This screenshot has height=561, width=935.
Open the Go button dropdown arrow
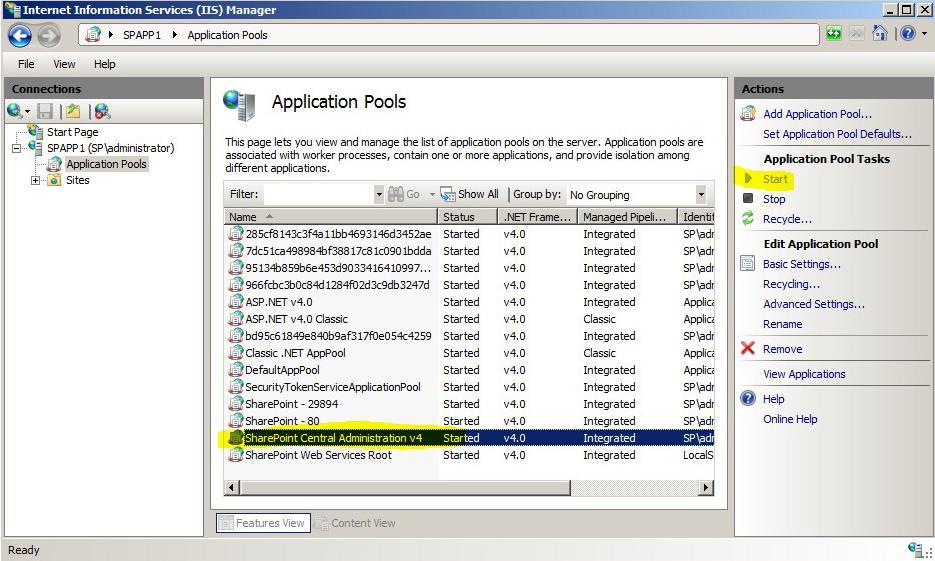click(x=432, y=194)
